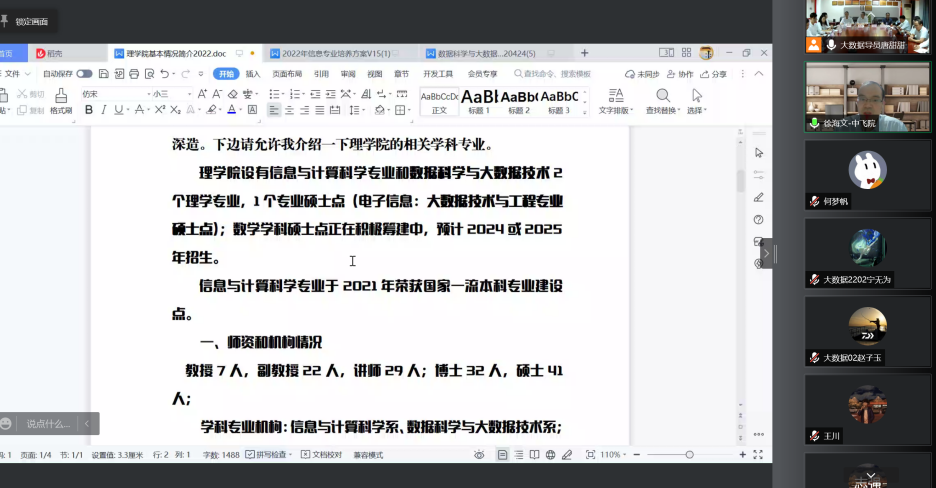
Task: Click the Collaborate (协作) button
Action: pos(681,74)
